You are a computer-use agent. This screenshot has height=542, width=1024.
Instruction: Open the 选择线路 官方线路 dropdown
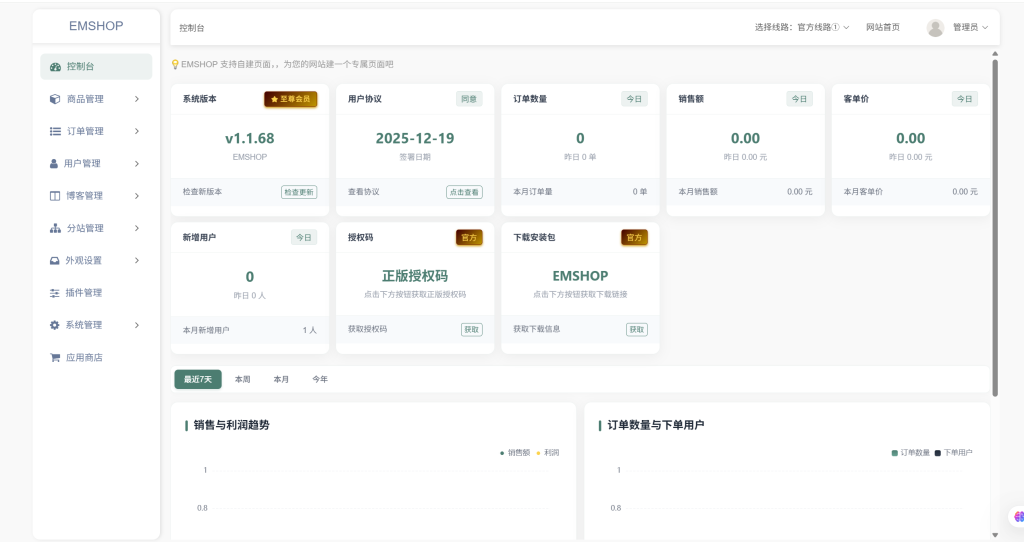802,27
